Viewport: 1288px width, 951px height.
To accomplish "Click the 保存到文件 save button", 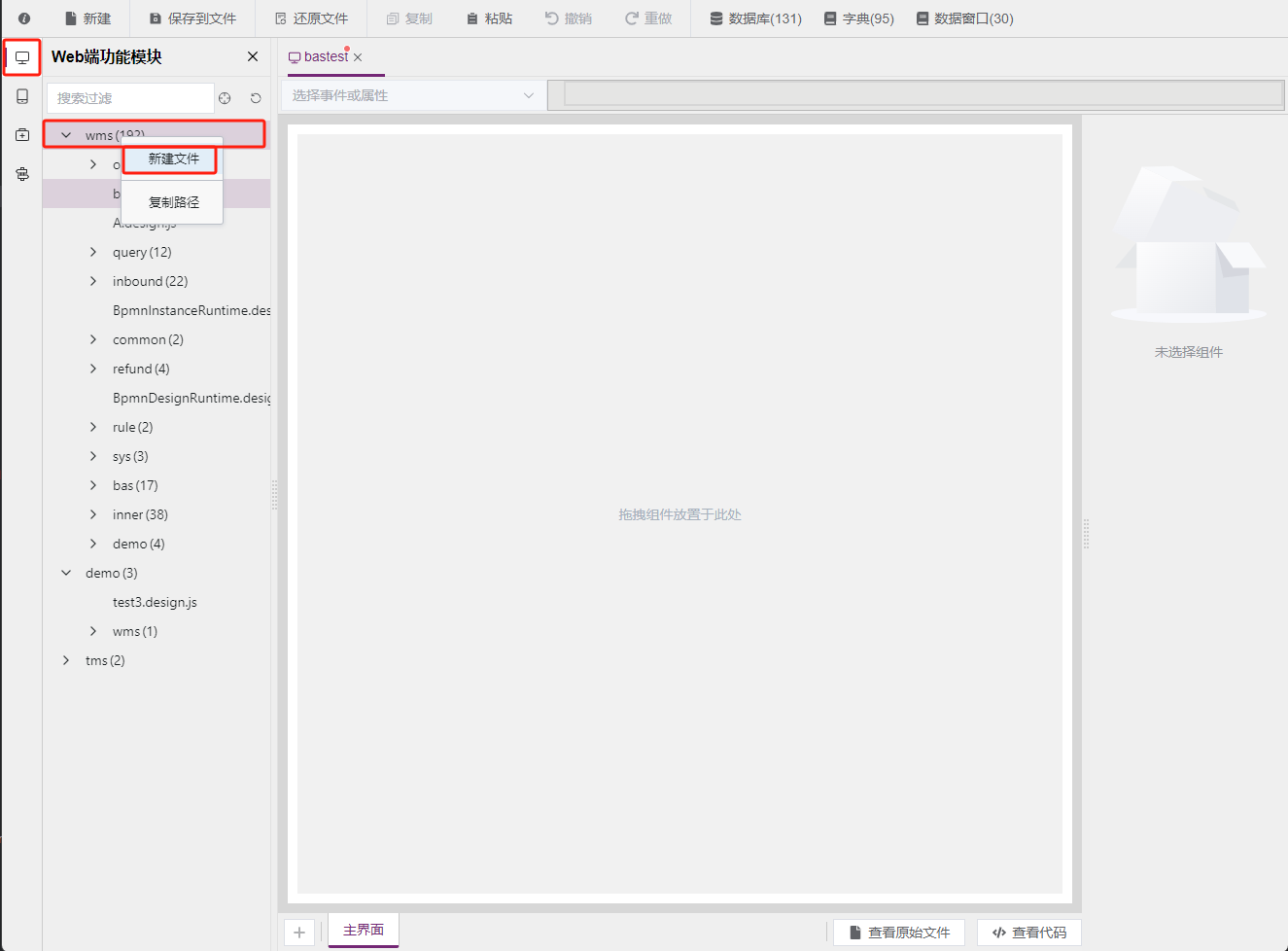I will pos(192,18).
